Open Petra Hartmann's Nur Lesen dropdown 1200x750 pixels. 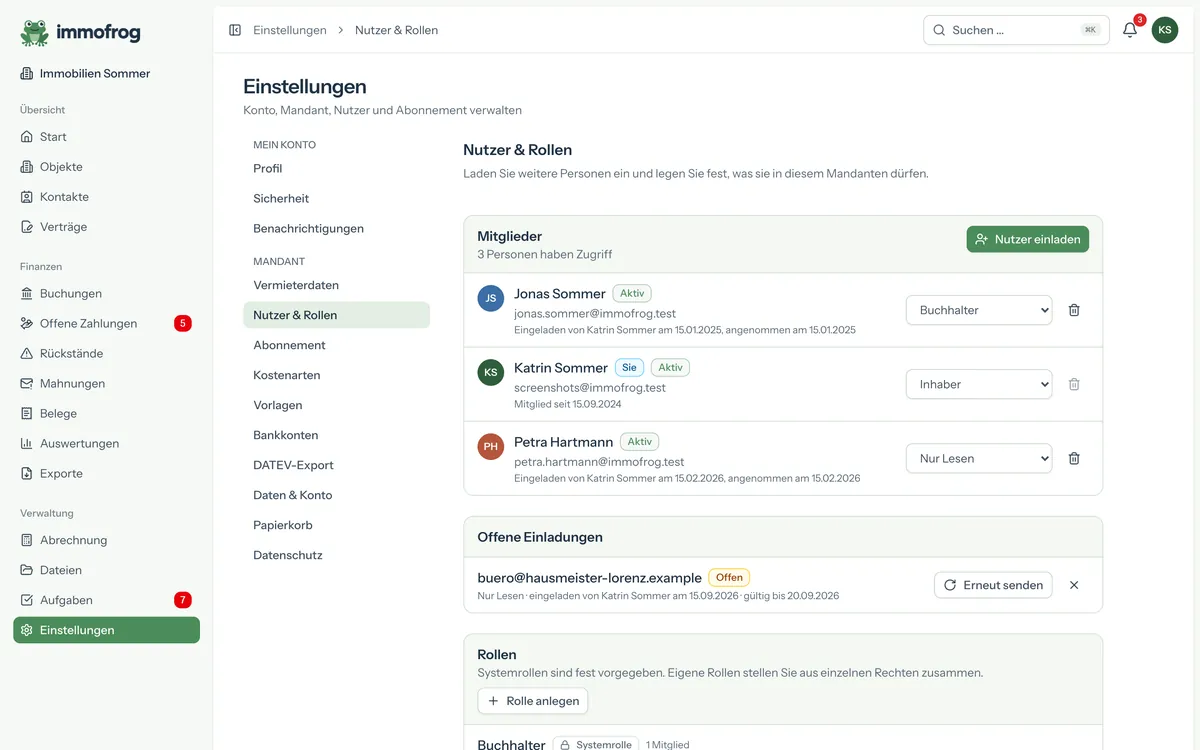979,458
